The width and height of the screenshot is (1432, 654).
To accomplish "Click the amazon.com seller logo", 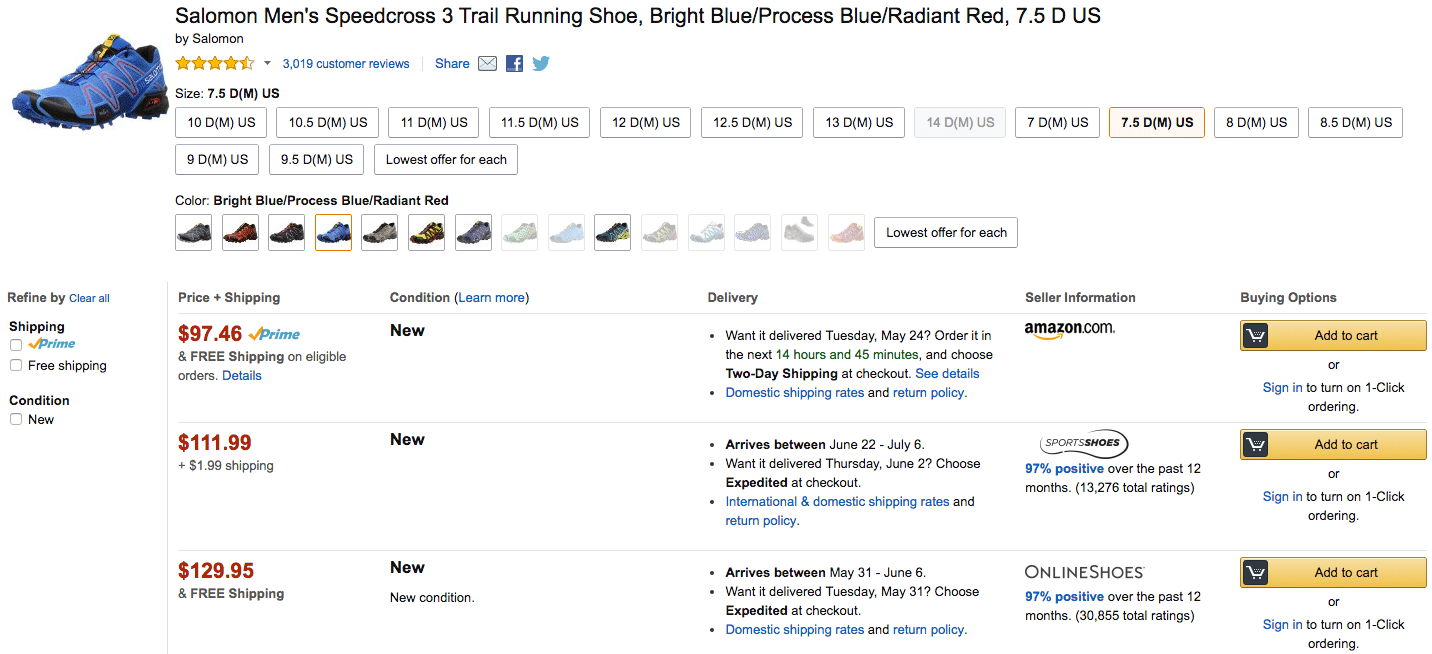I will pos(1070,330).
